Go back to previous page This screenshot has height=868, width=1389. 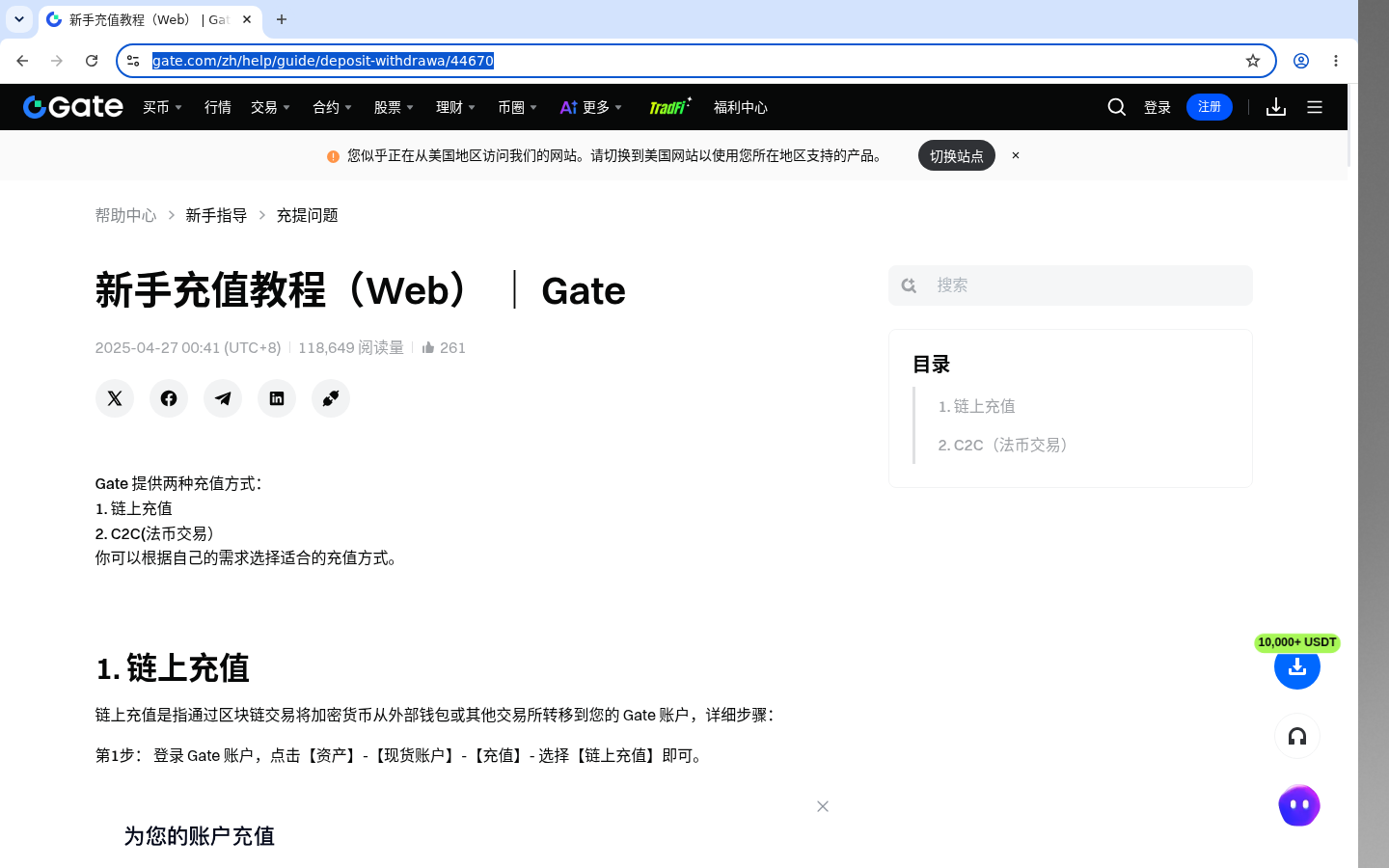pos(22,61)
